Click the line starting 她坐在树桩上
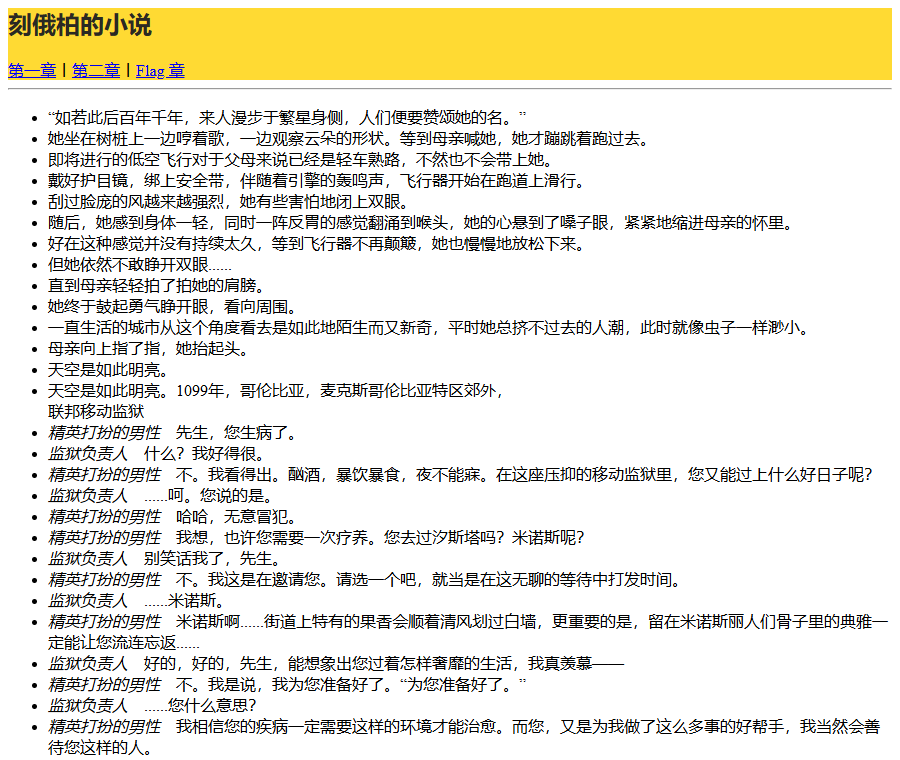The image size is (900, 760). (x=348, y=139)
